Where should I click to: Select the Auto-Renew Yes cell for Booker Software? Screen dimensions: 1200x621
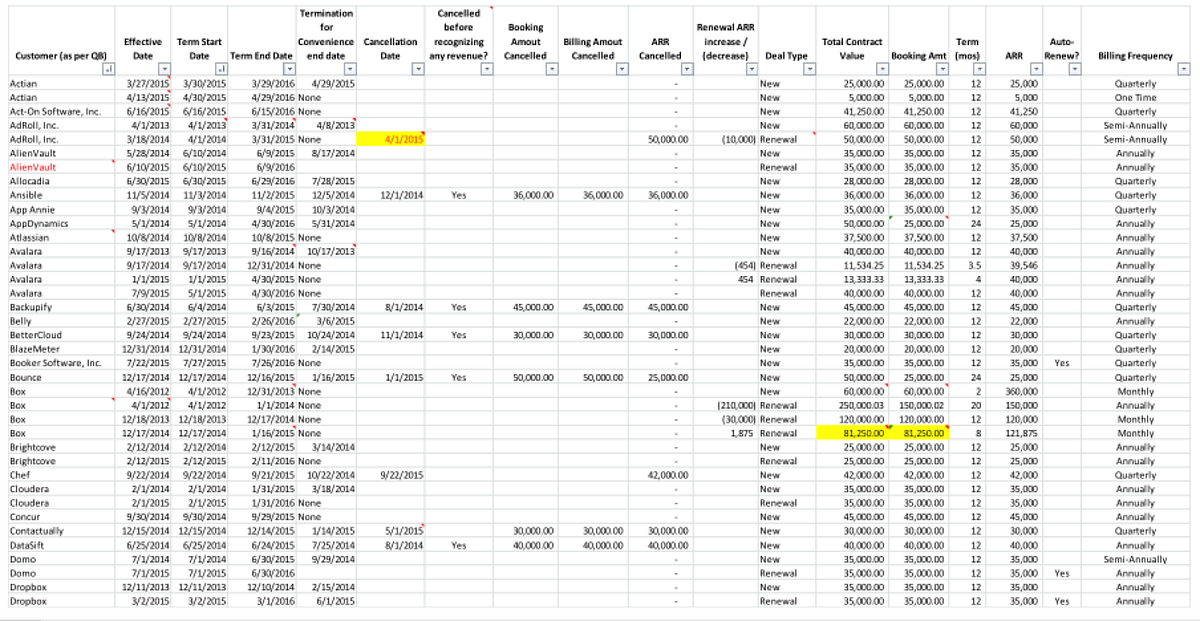[1061, 364]
